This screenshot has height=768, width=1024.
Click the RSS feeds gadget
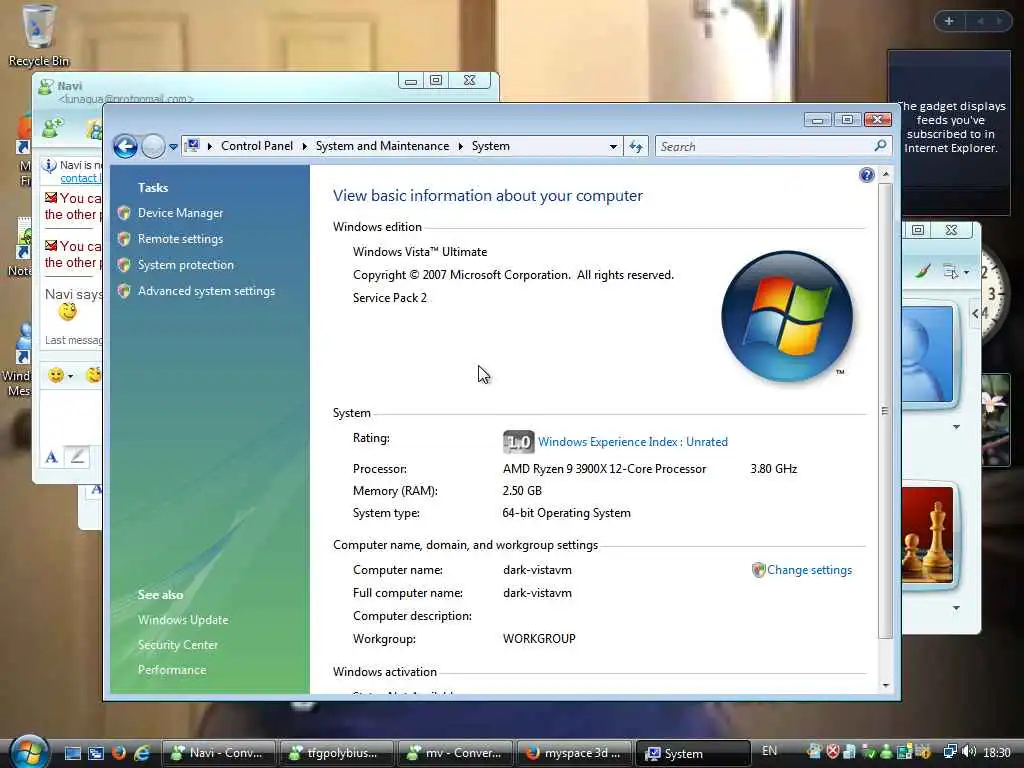tap(949, 133)
